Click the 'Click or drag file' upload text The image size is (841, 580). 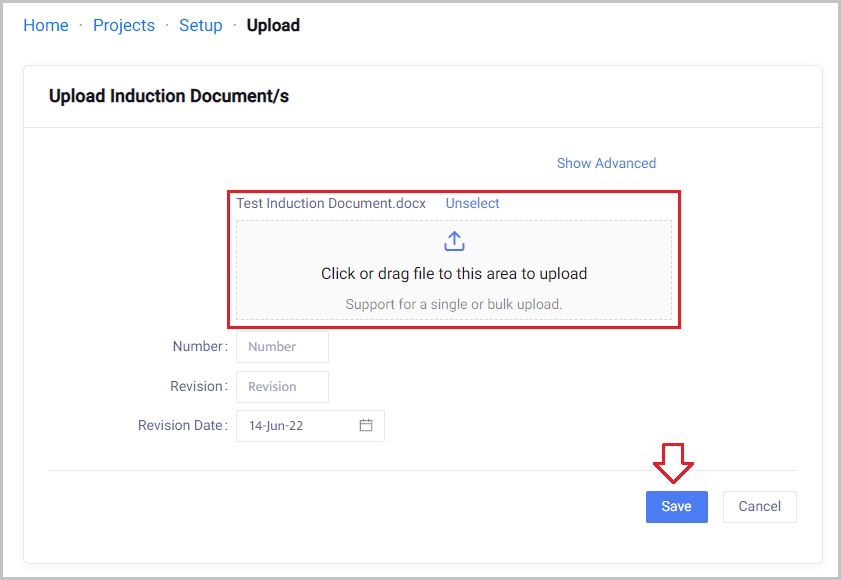click(454, 273)
